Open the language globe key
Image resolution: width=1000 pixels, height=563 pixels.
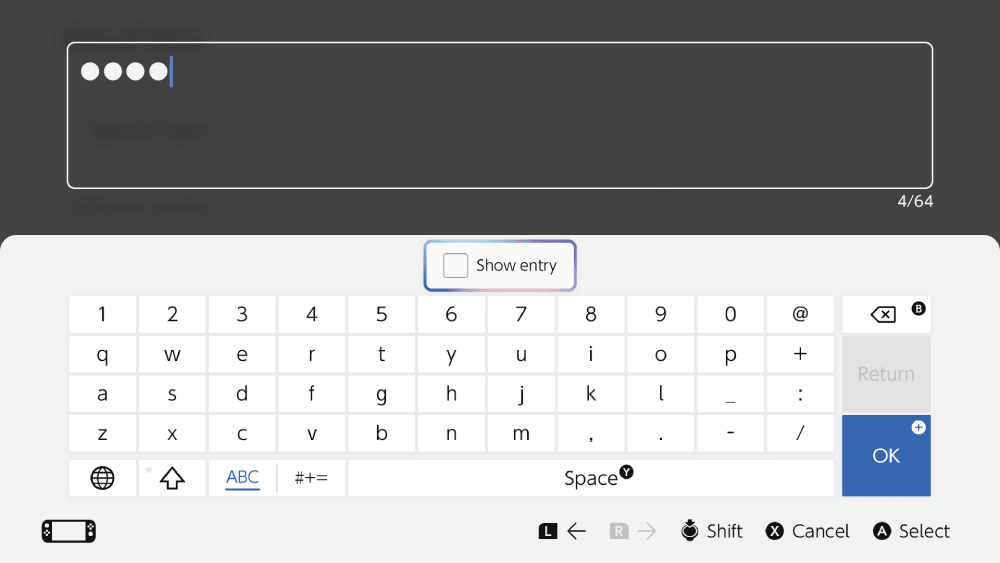(x=102, y=478)
